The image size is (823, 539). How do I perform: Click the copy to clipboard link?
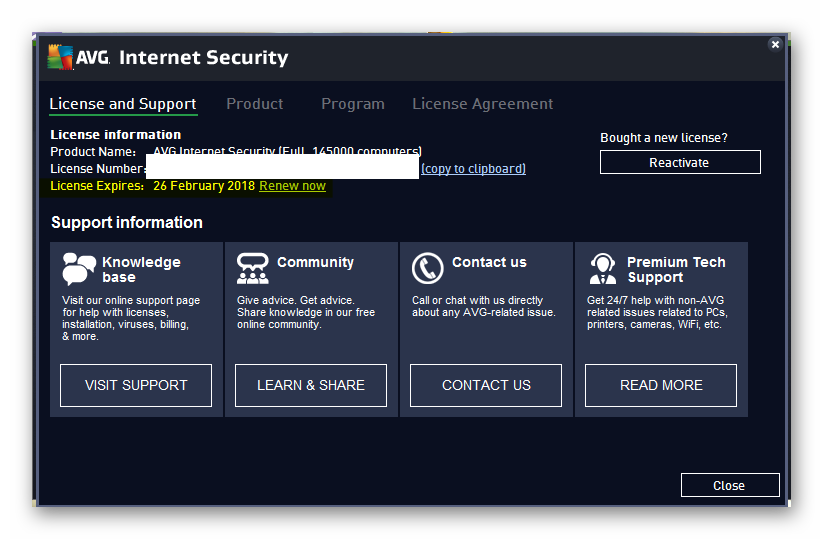[473, 168]
